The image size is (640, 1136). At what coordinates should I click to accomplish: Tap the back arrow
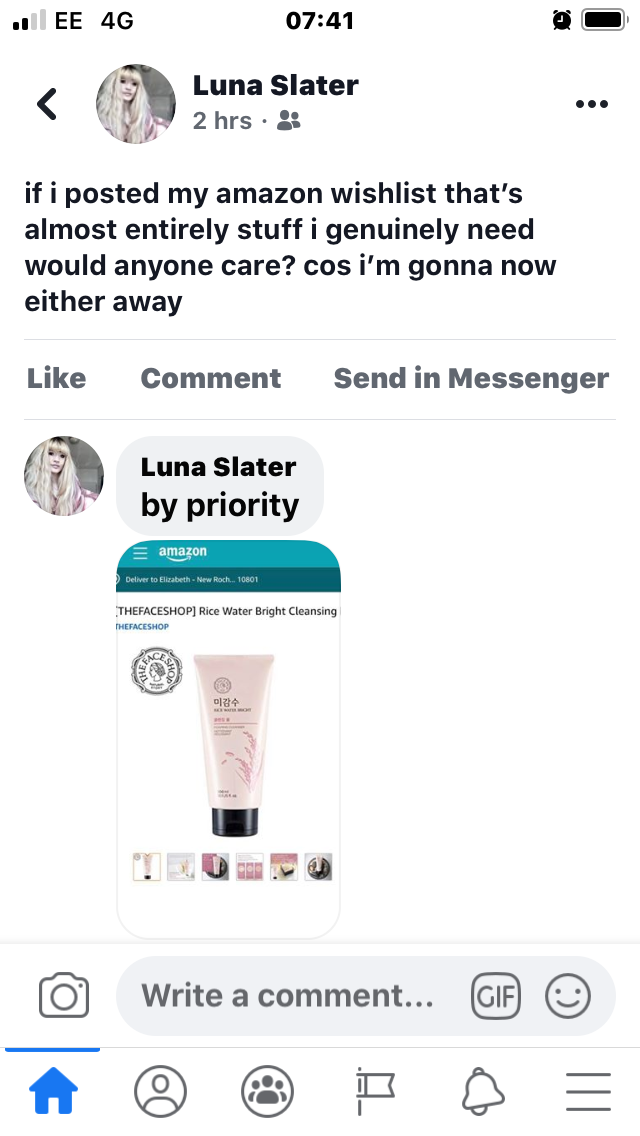(x=47, y=104)
